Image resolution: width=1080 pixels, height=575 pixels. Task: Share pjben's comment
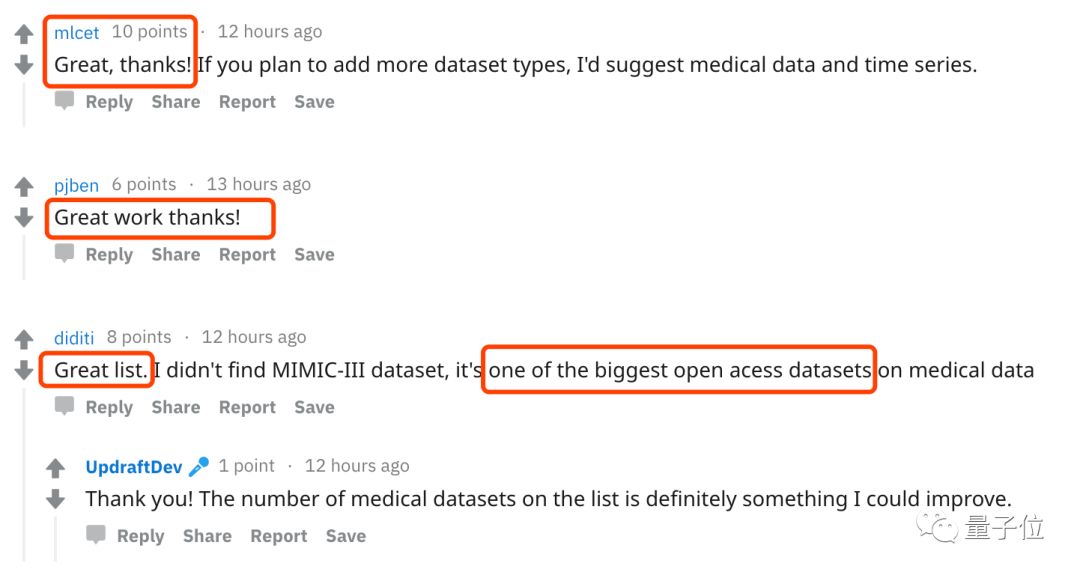click(x=176, y=255)
